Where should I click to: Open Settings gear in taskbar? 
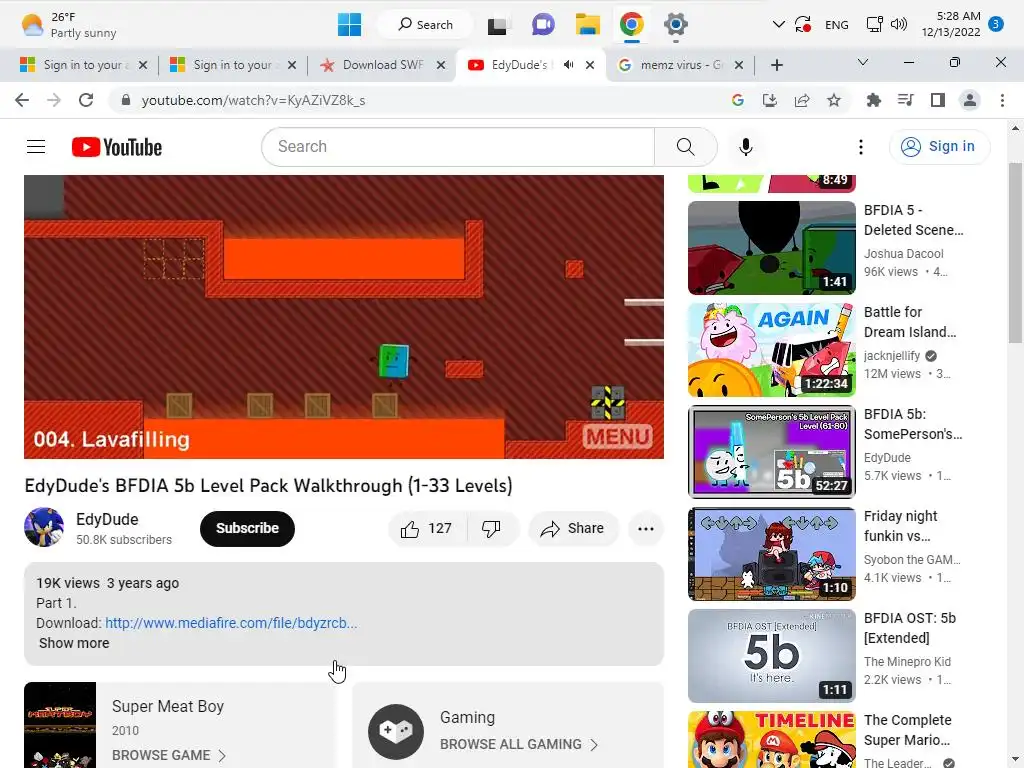[676, 25]
